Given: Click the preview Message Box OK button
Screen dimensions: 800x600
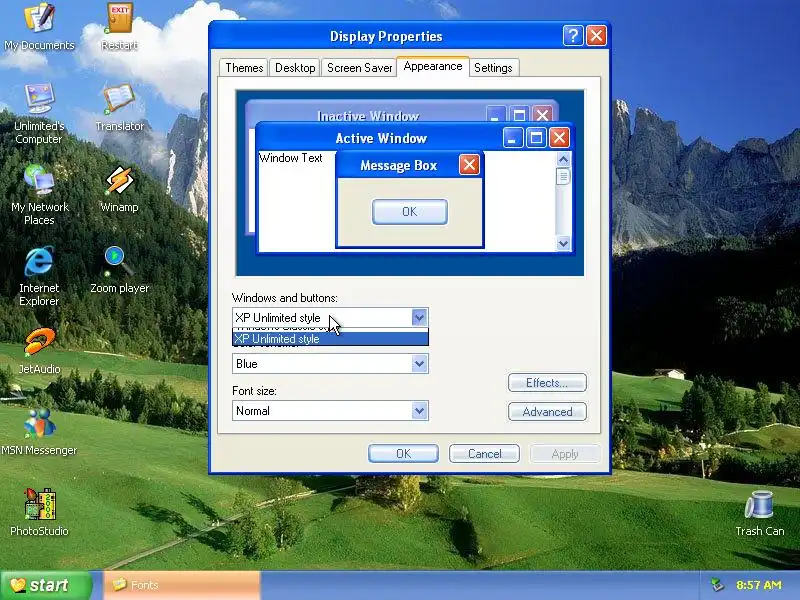Looking at the screenshot, I should pyautogui.click(x=410, y=212).
